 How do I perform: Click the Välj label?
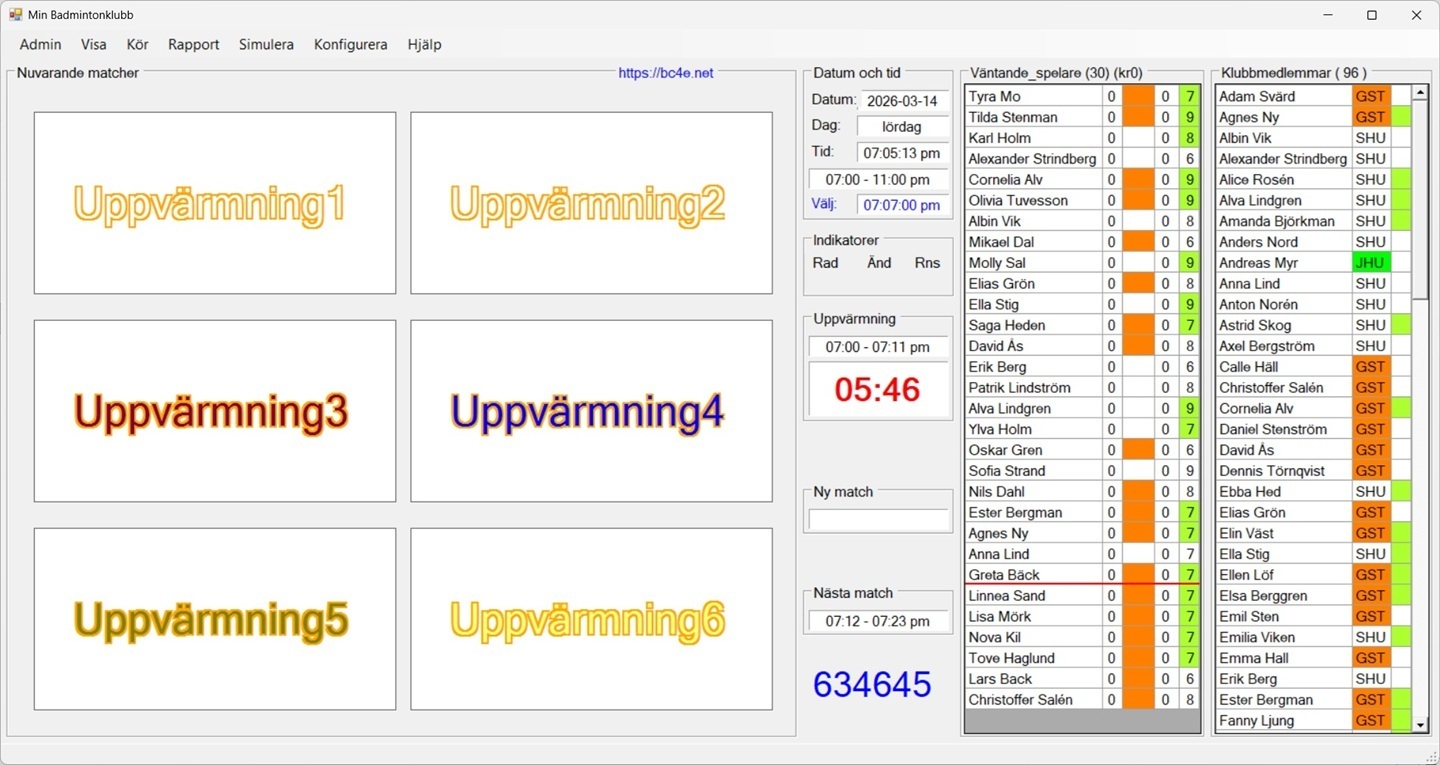[x=826, y=204]
